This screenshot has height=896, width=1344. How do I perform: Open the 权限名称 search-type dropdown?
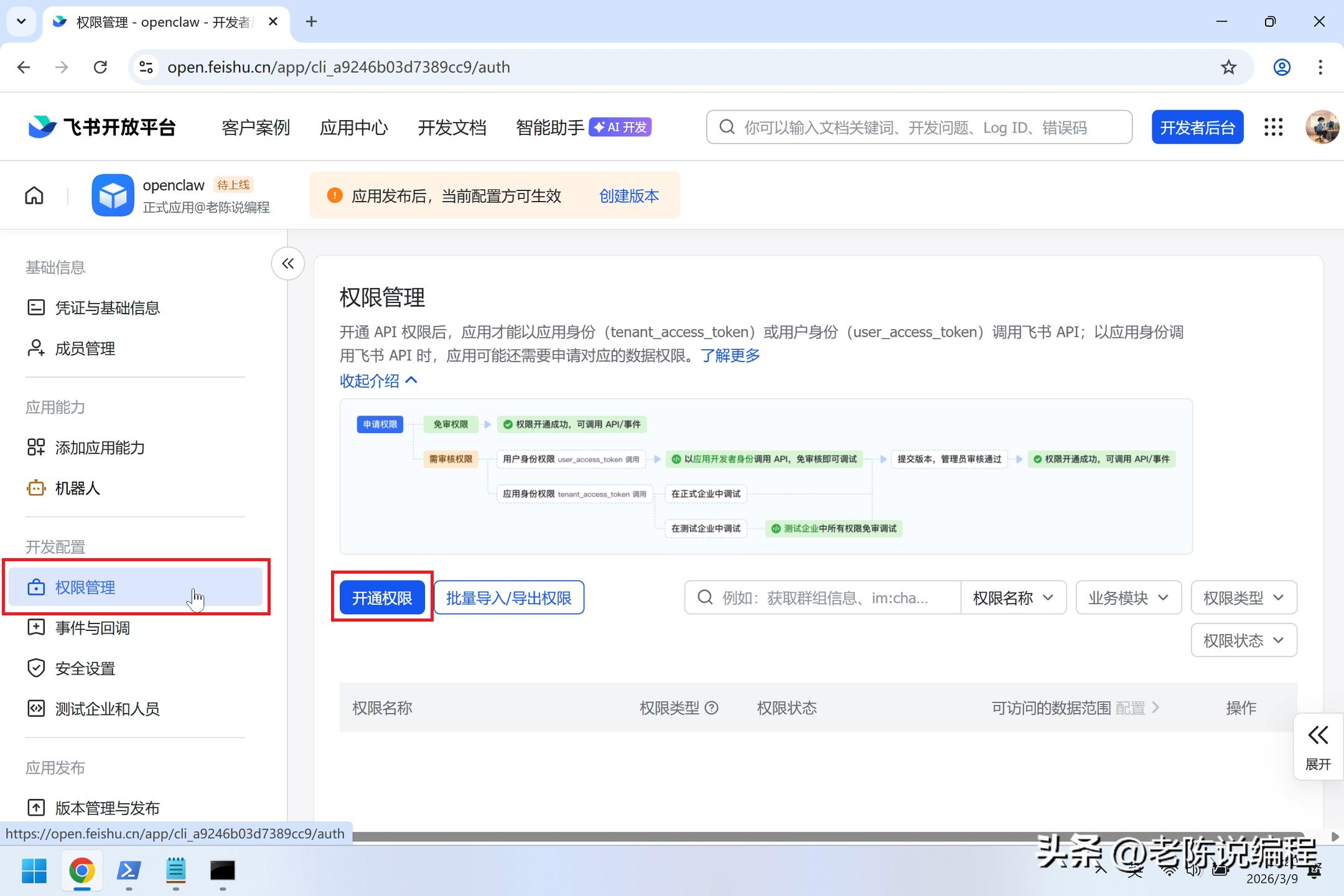1013,598
